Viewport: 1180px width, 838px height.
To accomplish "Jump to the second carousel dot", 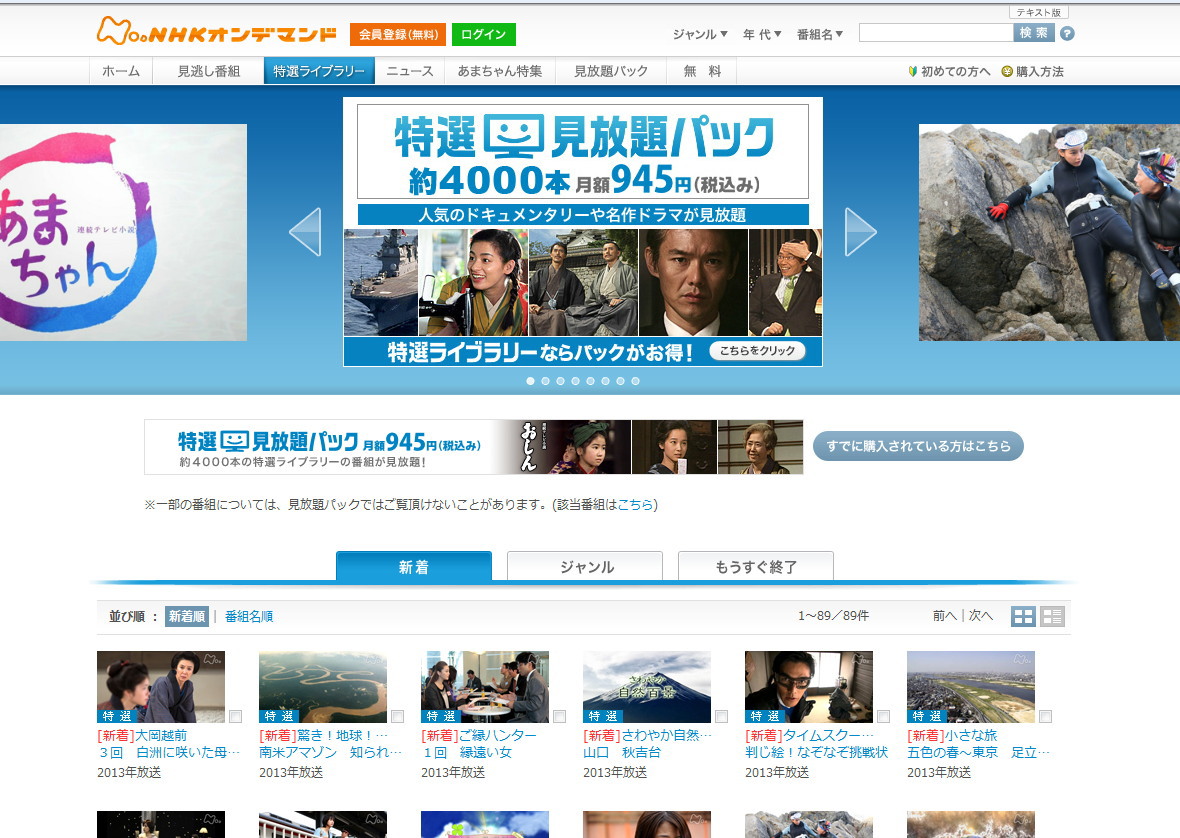I will tap(546, 381).
